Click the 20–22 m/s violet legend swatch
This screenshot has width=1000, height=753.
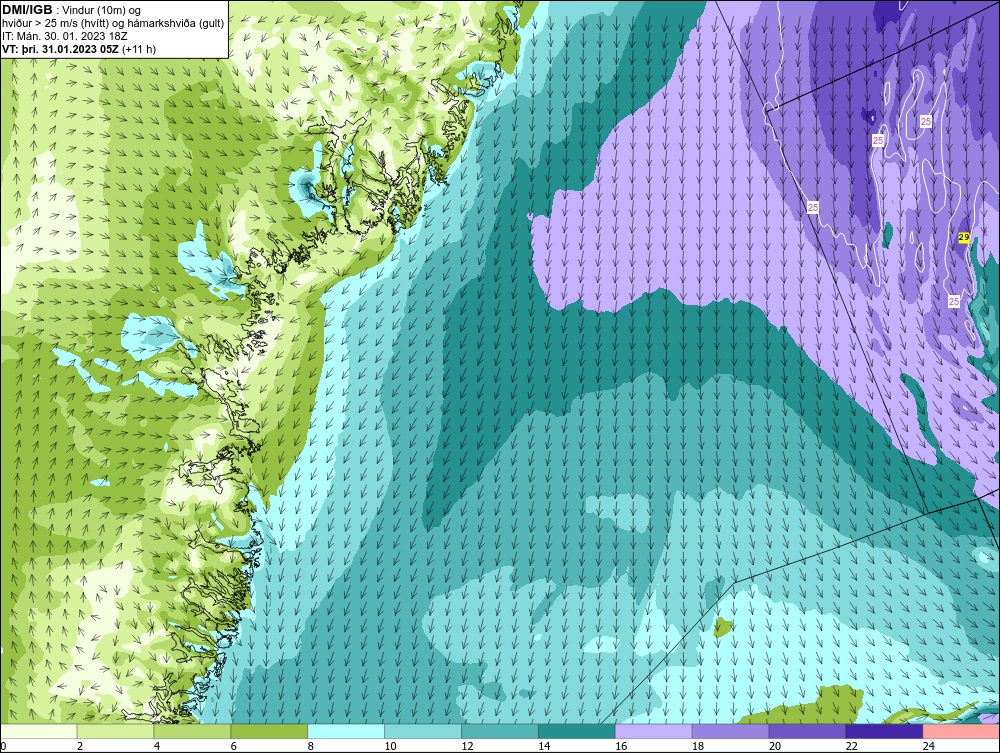click(x=807, y=731)
